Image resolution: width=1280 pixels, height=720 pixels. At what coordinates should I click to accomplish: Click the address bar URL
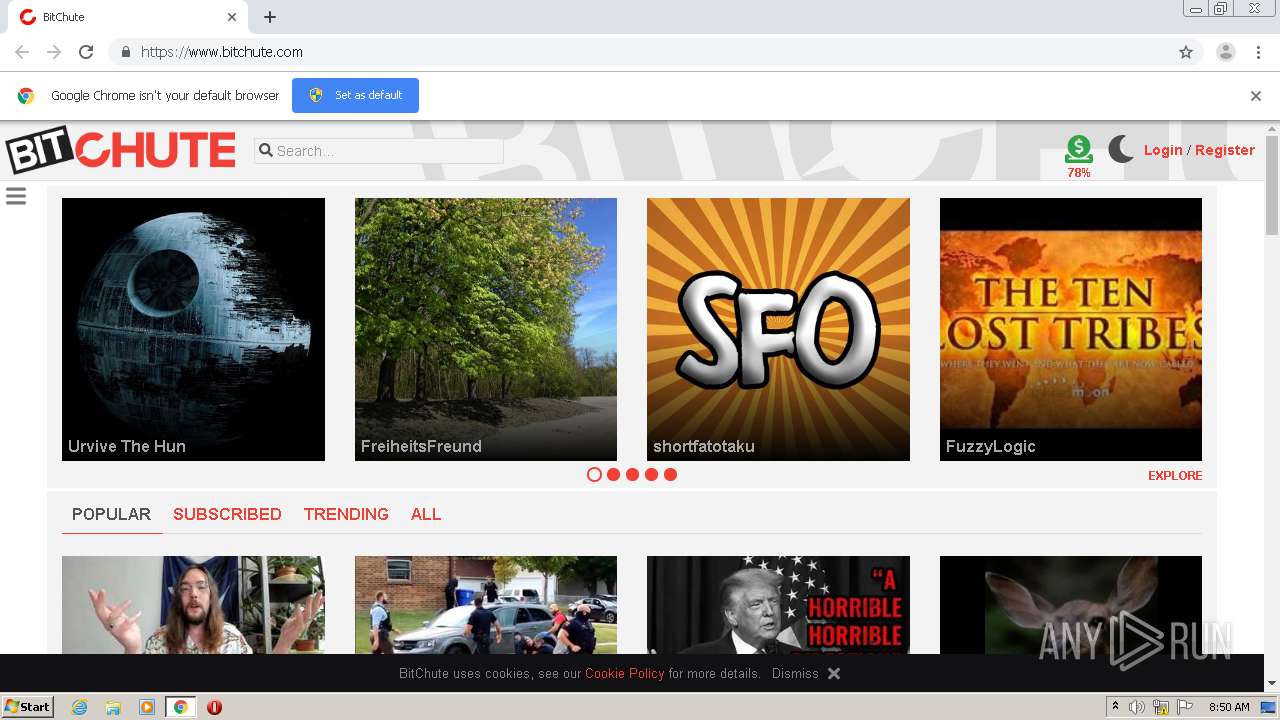[222, 52]
